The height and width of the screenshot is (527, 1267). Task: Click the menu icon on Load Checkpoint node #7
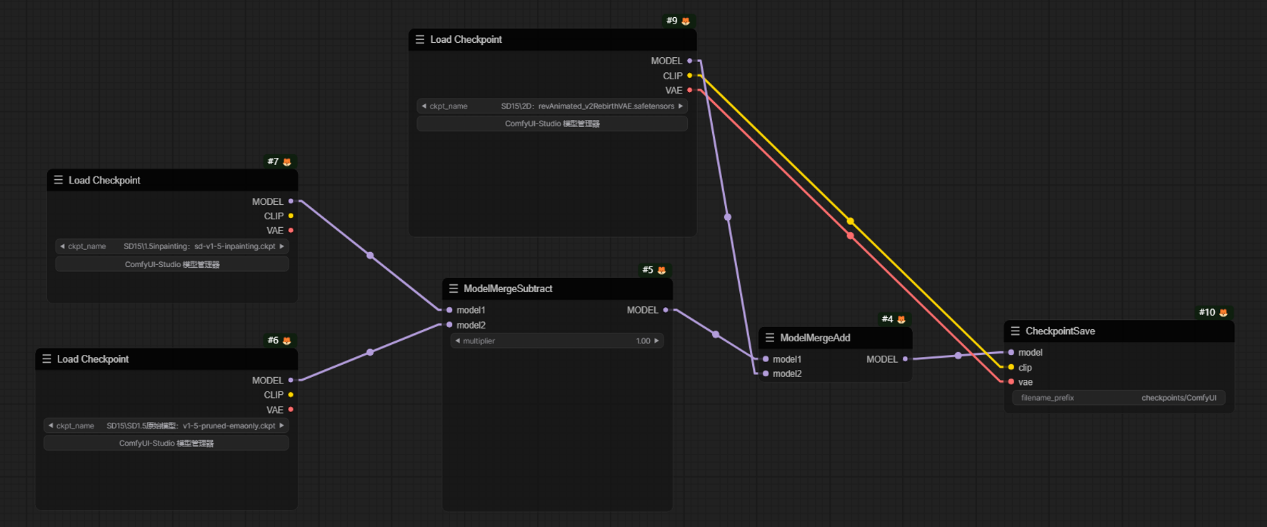pyautogui.click(x=58, y=181)
